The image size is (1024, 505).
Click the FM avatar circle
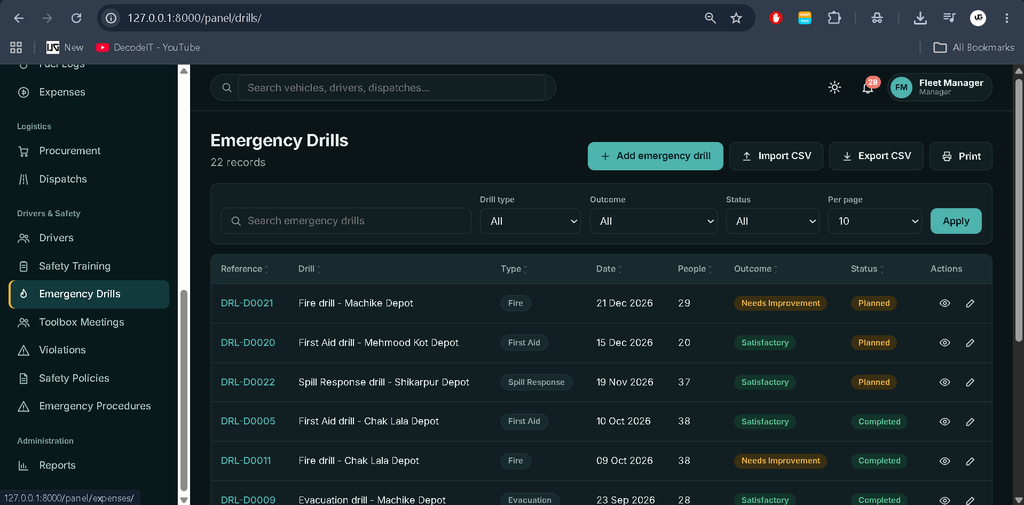pos(901,88)
